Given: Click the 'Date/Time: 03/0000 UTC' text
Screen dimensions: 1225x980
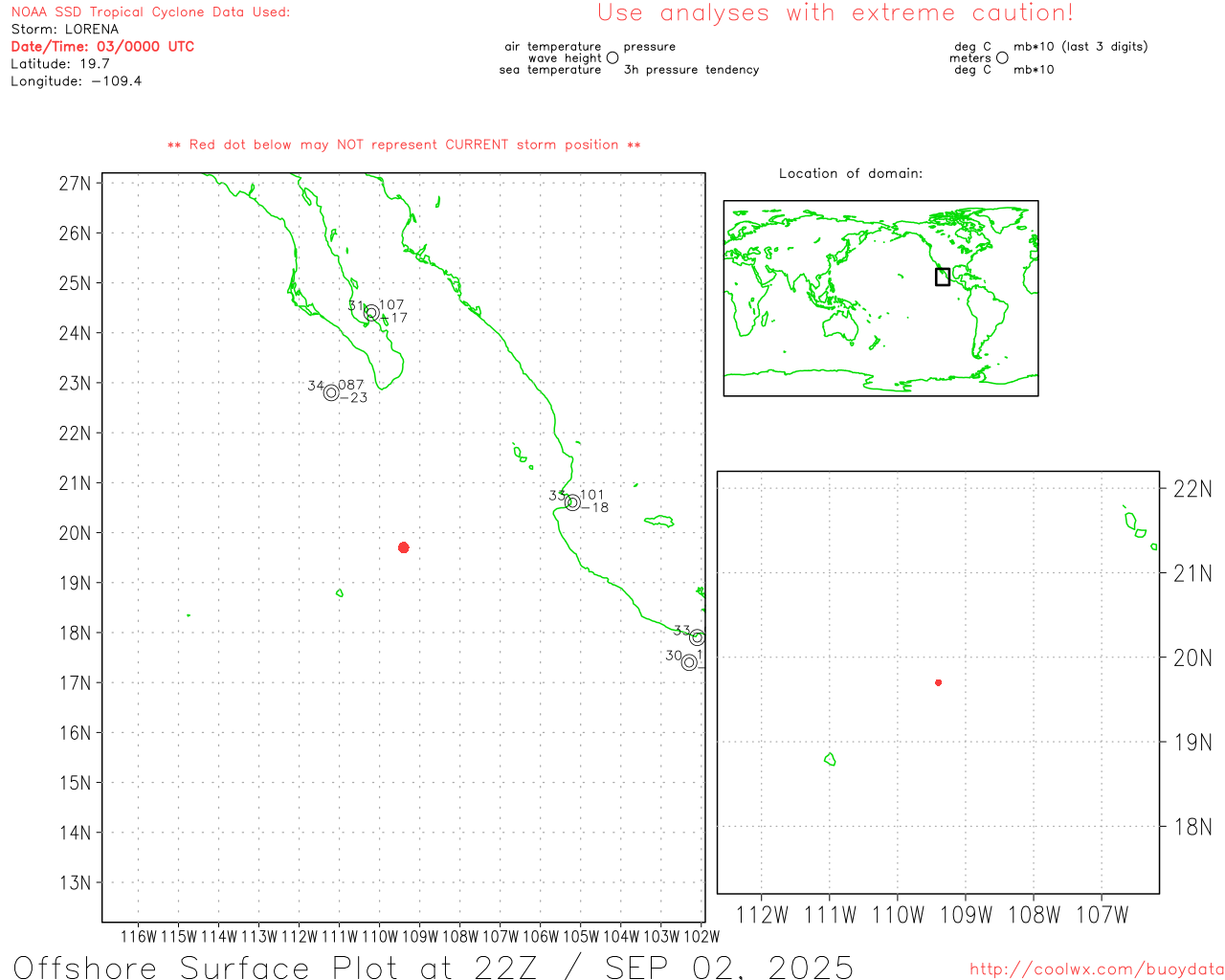Looking at the screenshot, I should [102, 47].
